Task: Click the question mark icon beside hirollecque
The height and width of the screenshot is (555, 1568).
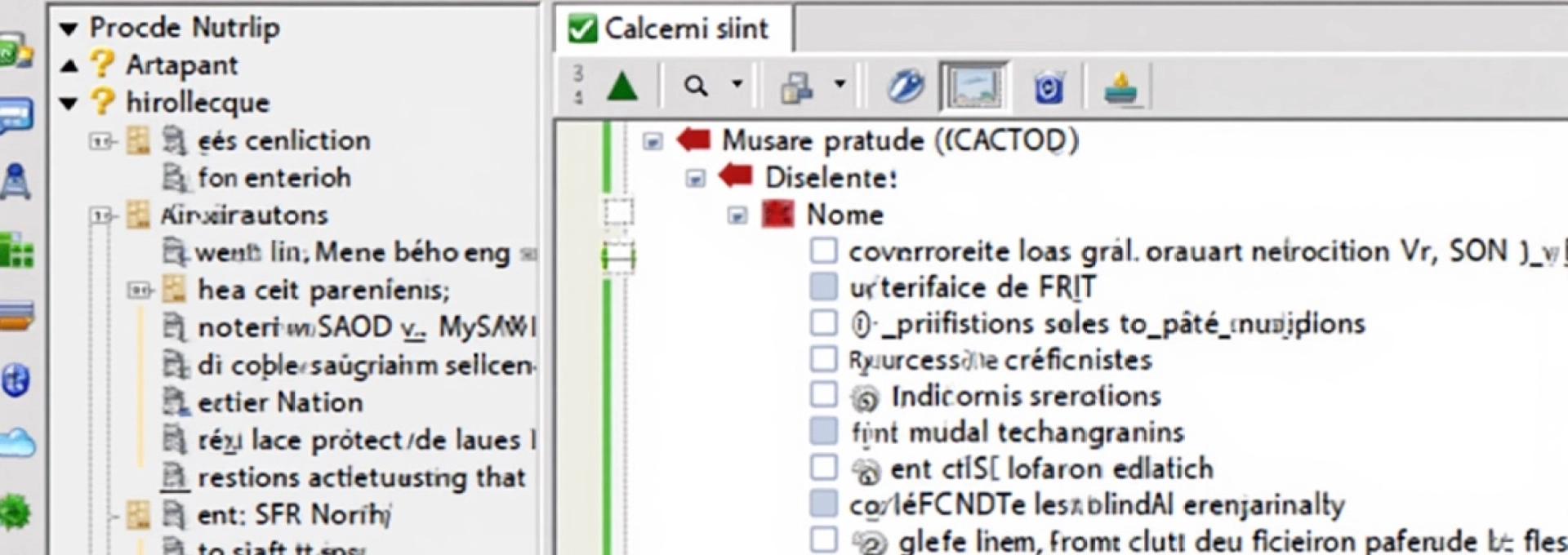Action: pyautogui.click(x=102, y=101)
